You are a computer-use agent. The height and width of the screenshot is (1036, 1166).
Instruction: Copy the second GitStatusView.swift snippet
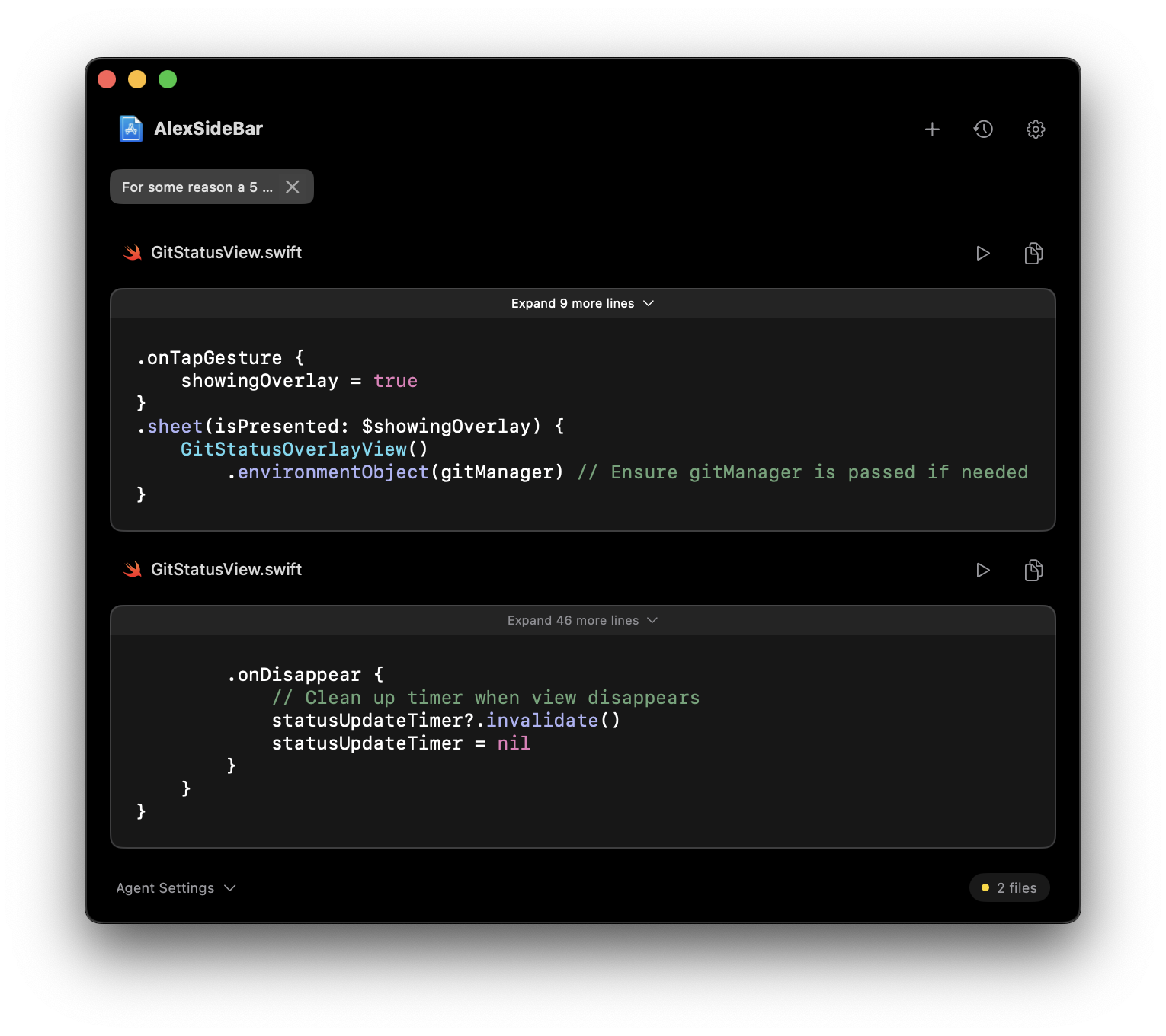point(1033,570)
